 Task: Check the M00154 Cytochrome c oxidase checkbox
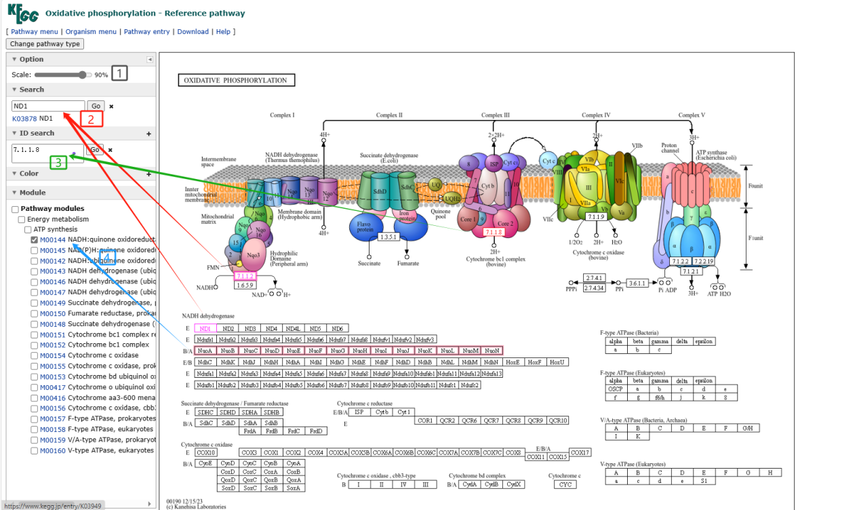(x=35, y=356)
